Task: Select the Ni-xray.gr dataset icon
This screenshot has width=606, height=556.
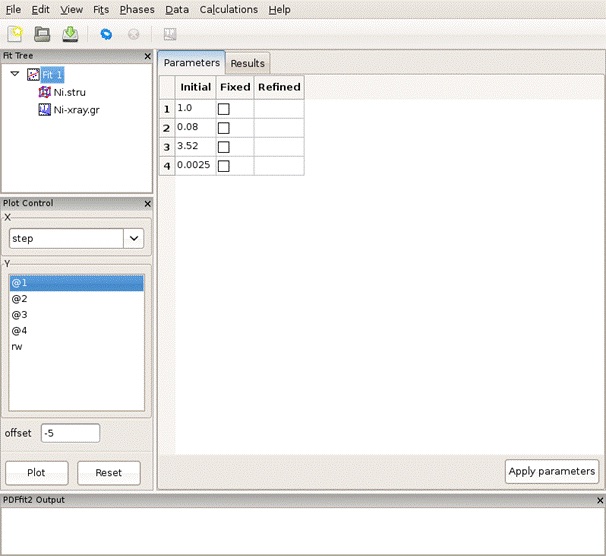Action: (44, 109)
